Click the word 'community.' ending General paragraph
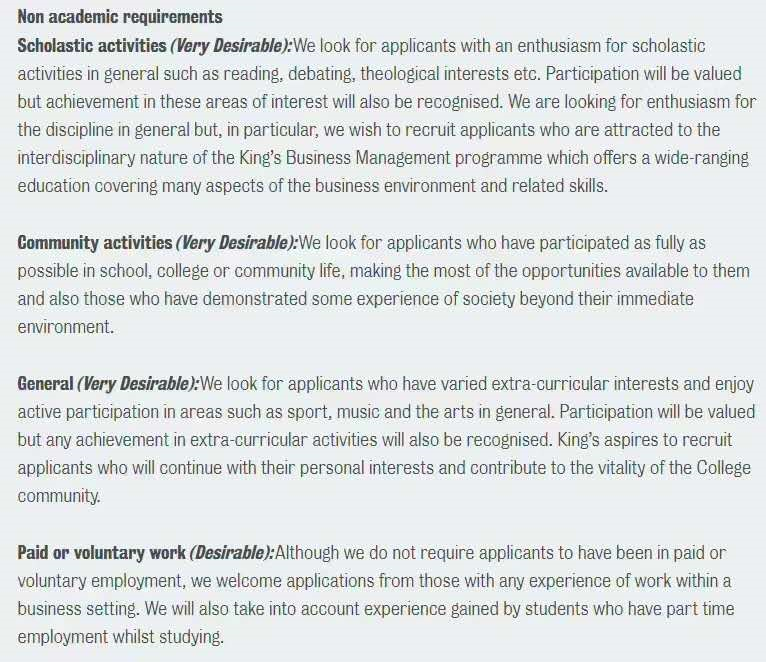The image size is (766, 662). [x=59, y=496]
